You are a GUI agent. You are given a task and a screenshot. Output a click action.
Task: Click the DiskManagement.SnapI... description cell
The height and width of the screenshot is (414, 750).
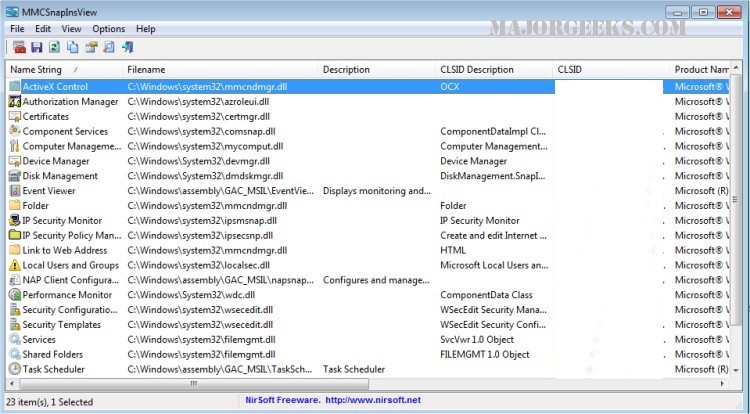tap(493, 176)
